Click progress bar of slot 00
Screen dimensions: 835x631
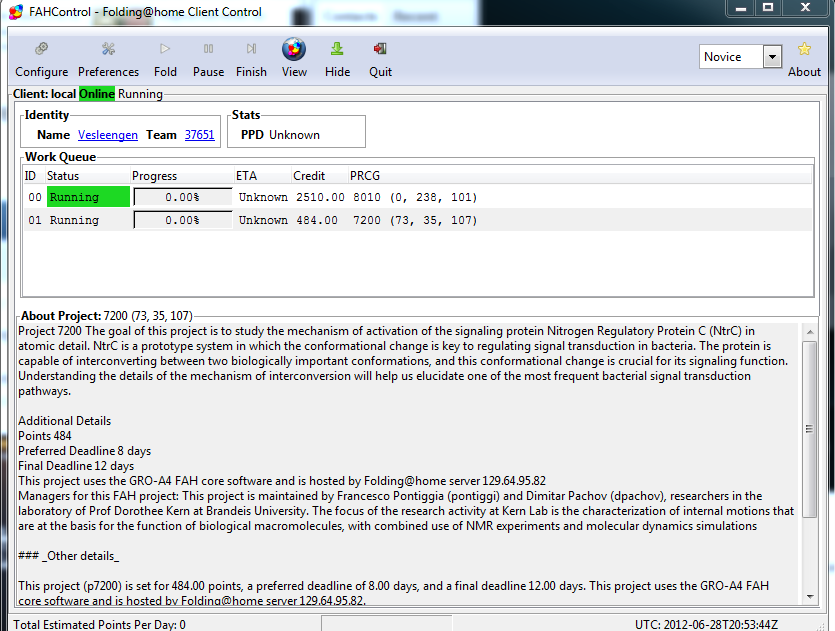(x=183, y=197)
